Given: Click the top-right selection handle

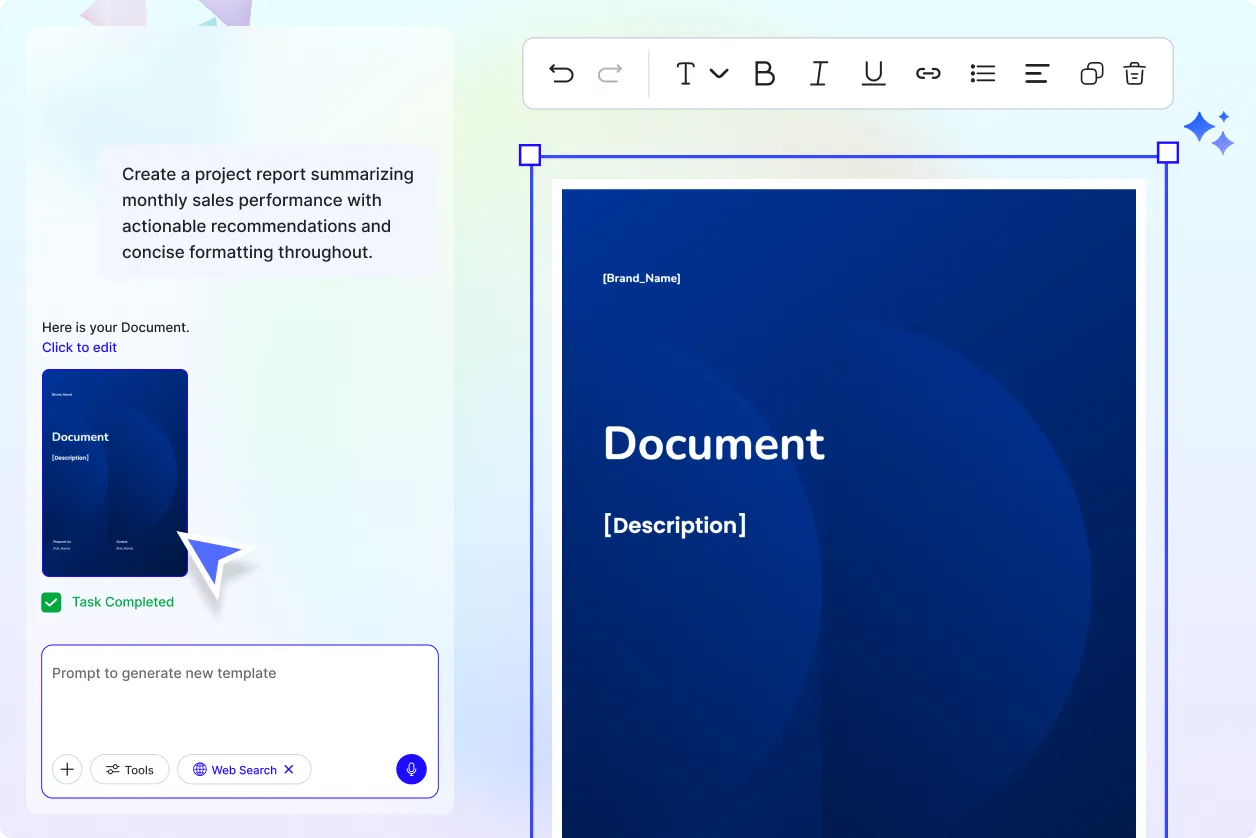Looking at the screenshot, I should (1168, 153).
